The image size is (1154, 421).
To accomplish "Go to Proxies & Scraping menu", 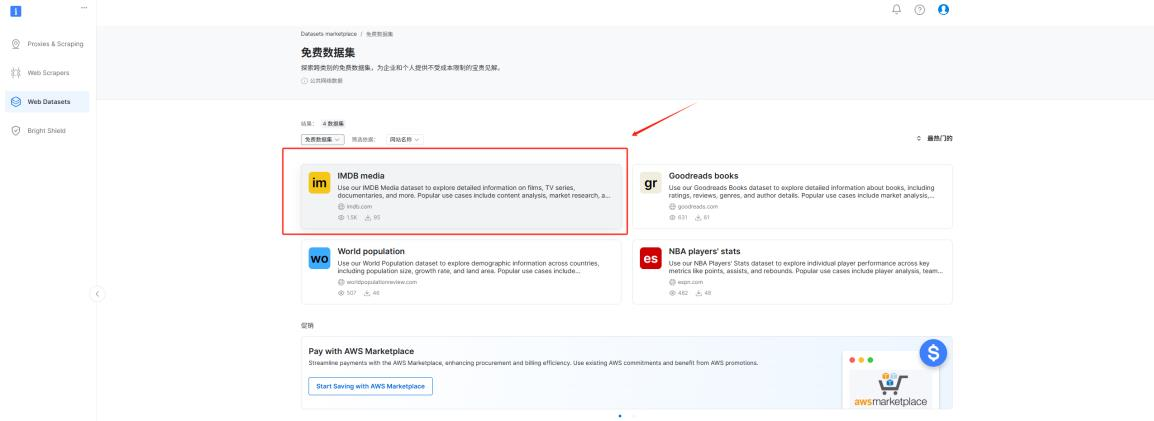I will 47,44.
